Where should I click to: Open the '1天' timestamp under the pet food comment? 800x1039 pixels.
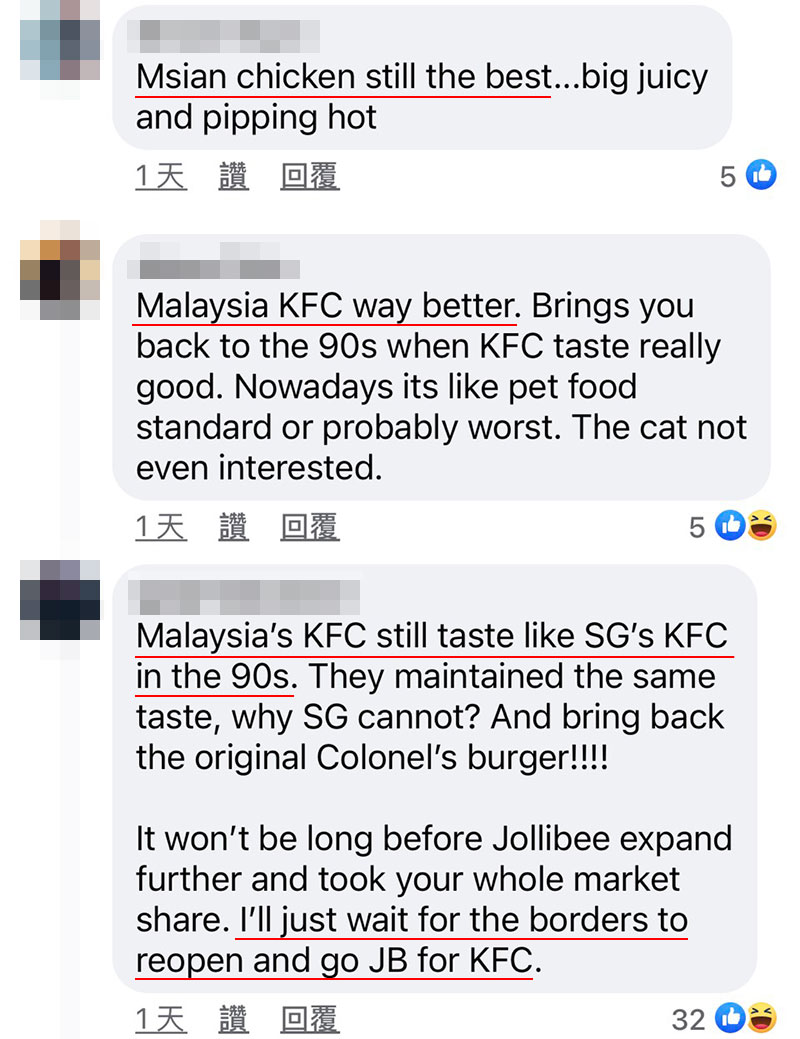(161, 527)
